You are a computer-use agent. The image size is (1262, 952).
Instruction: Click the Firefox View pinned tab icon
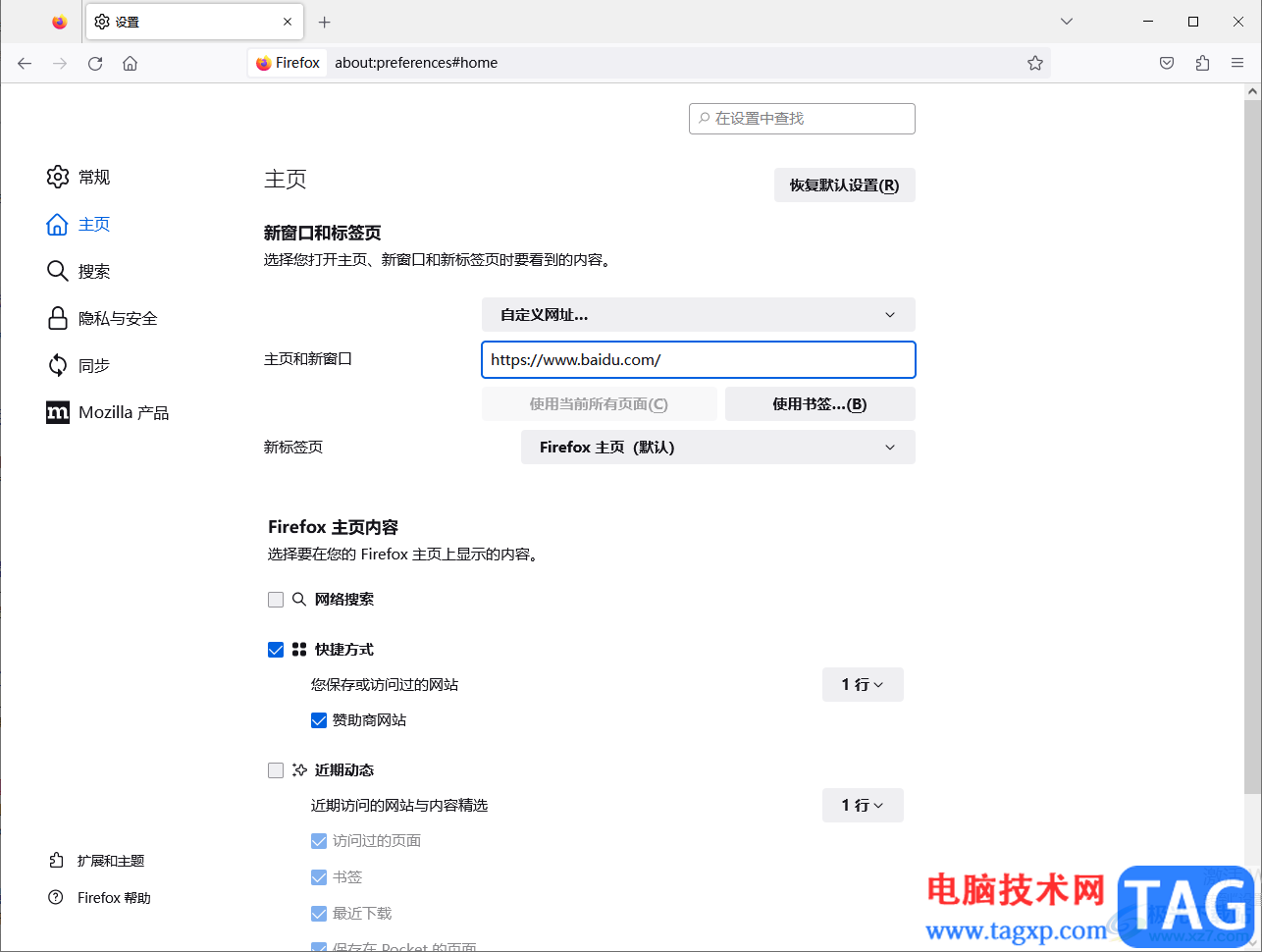[x=60, y=22]
